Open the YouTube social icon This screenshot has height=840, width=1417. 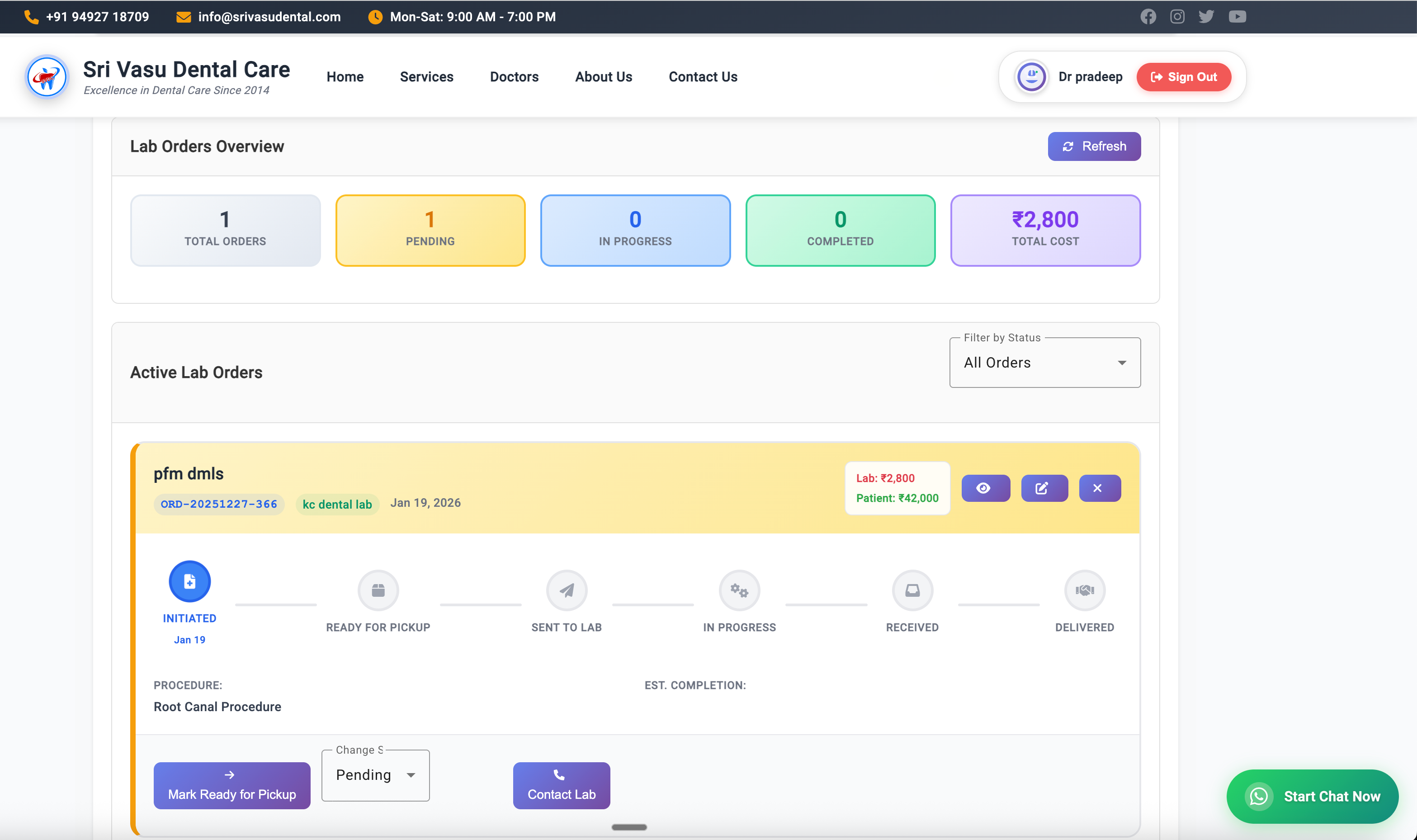click(1237, 16)
